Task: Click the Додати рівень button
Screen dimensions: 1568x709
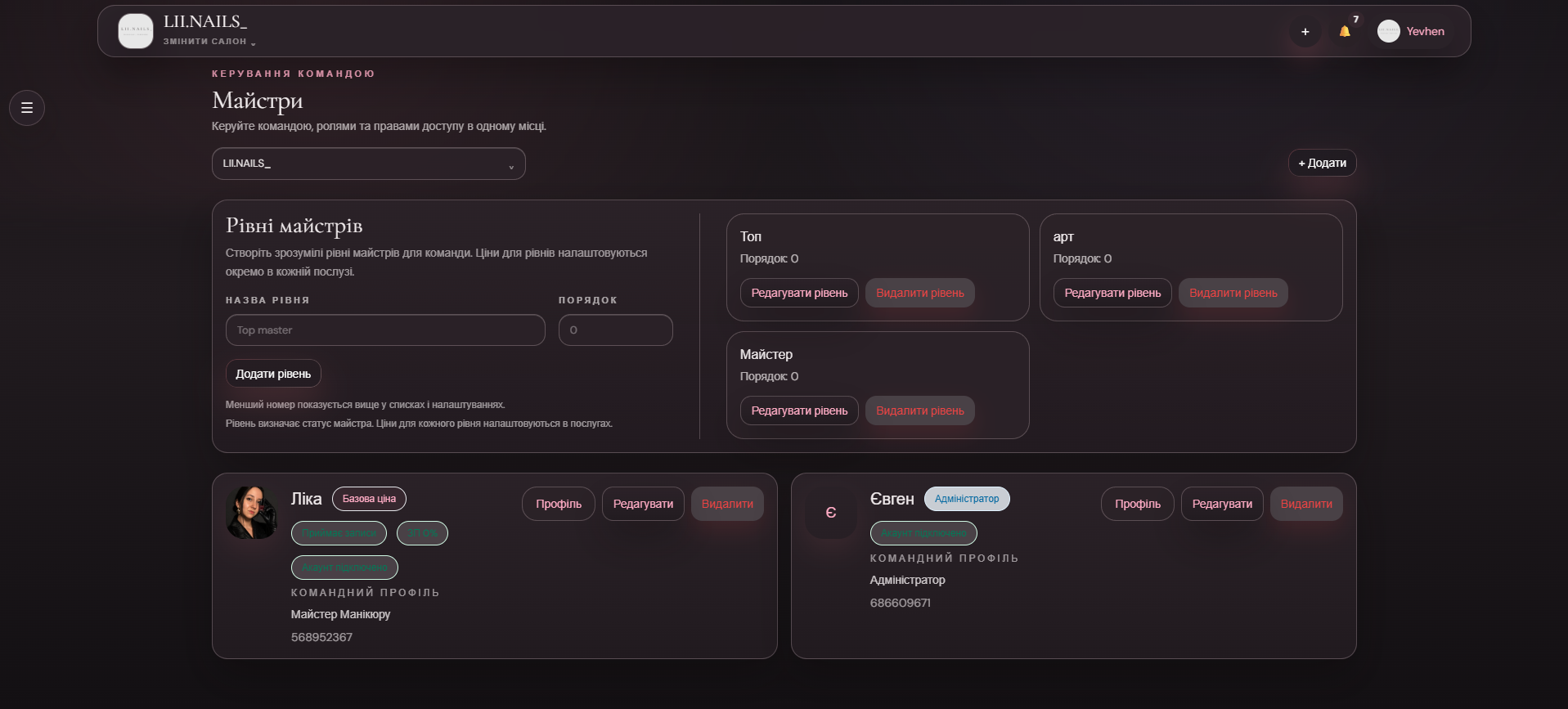Action: coord(273,374)
